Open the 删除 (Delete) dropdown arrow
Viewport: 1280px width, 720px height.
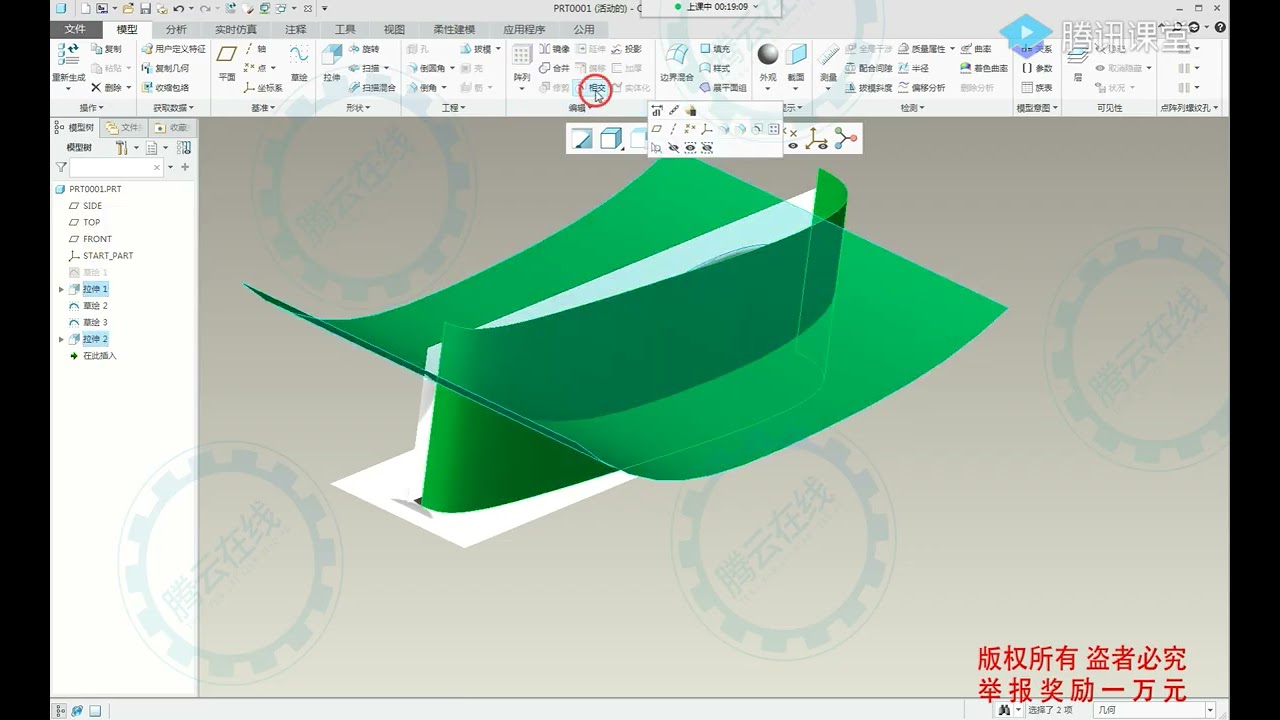tap(129, 88)
